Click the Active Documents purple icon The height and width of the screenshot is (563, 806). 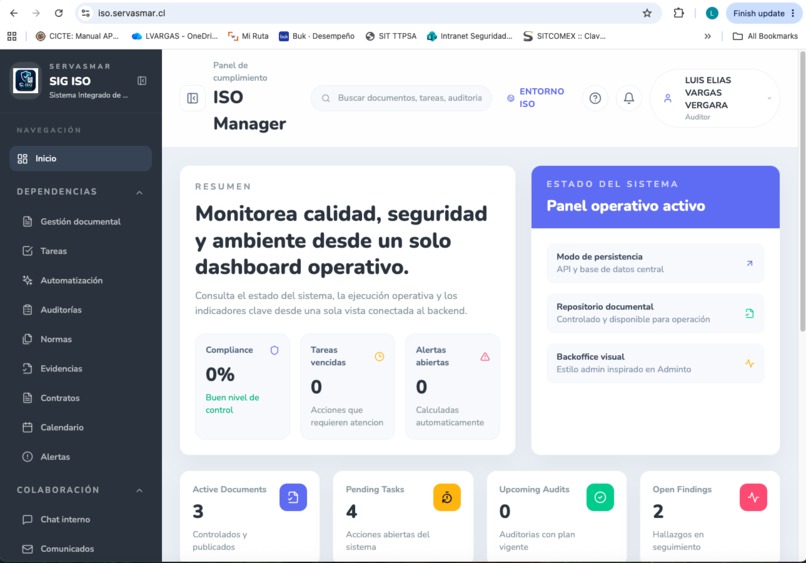tap(293, 497)
